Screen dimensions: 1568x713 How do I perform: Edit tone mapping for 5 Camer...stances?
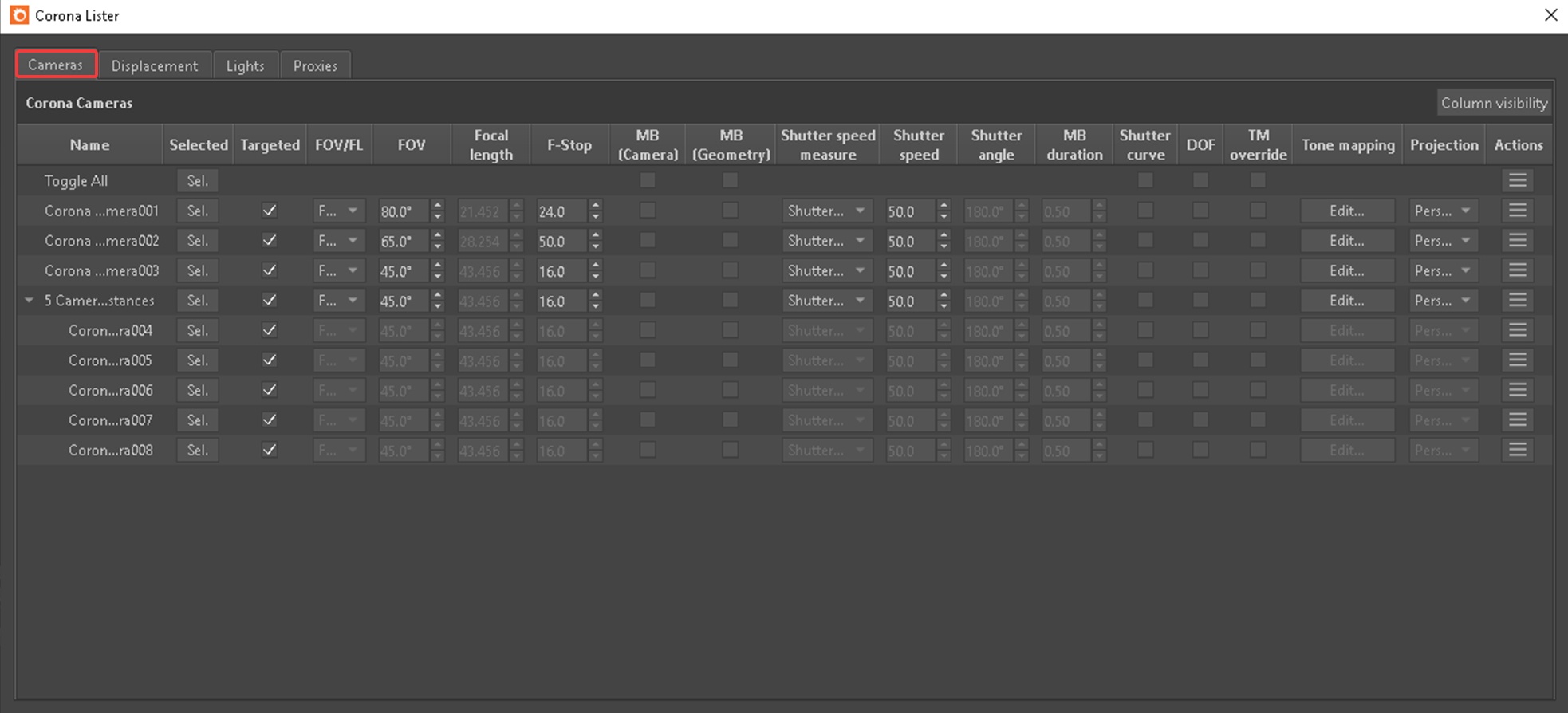(1347, 301)
